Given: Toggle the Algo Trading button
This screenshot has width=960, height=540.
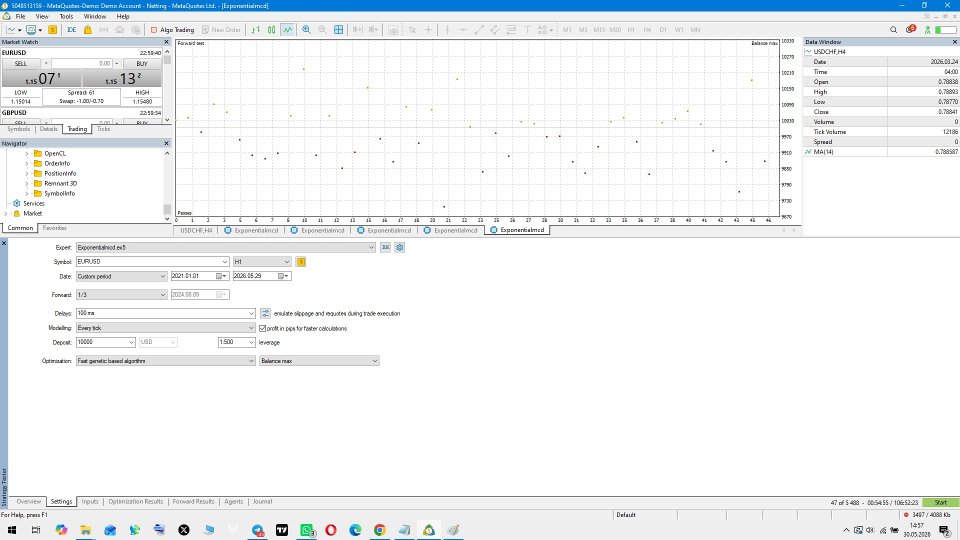Looking at the screenshot, I should pos(173,29).
